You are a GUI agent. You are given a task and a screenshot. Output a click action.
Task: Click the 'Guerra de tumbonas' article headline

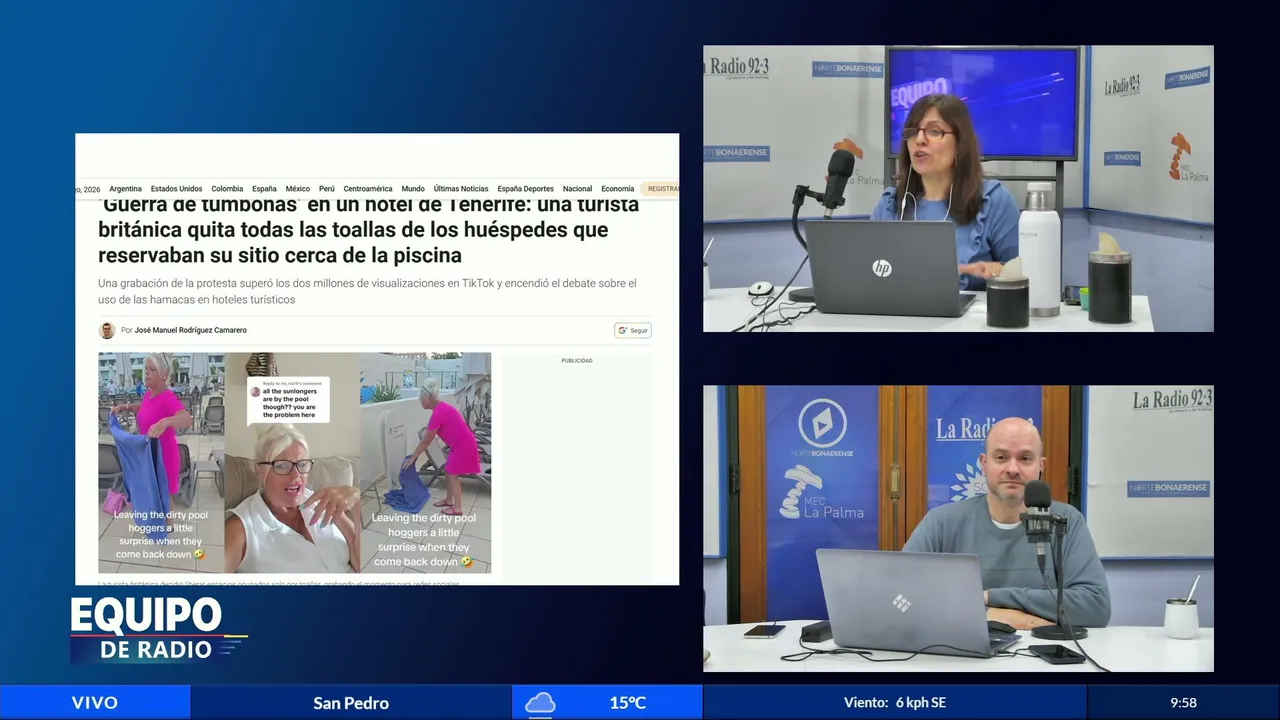[369, 230]
